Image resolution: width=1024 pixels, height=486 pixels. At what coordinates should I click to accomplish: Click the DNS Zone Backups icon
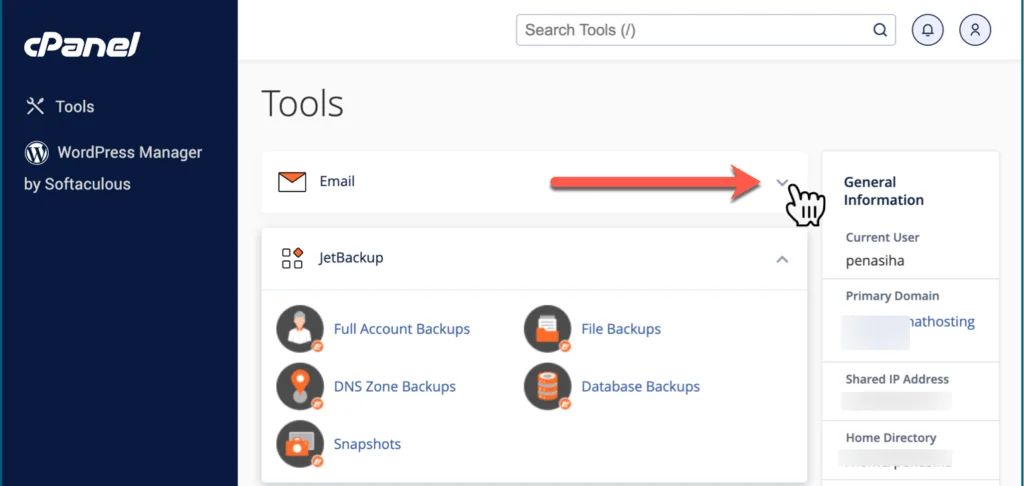point(299,386)
